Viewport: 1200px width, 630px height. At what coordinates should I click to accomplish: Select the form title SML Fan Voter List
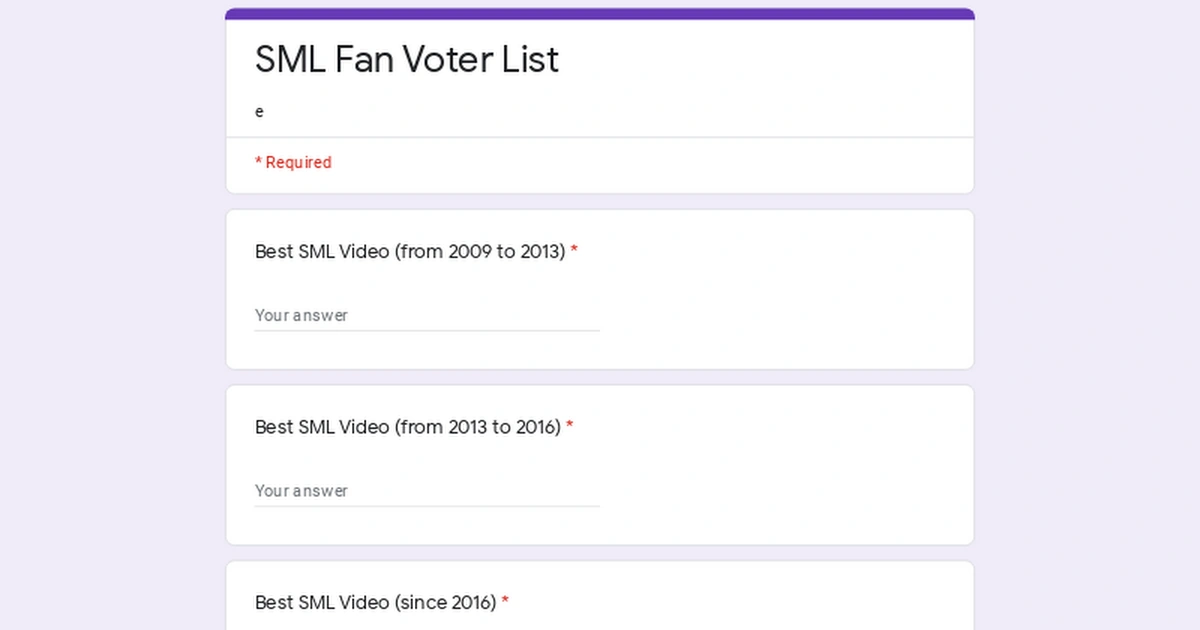click(x=407, y=60)
